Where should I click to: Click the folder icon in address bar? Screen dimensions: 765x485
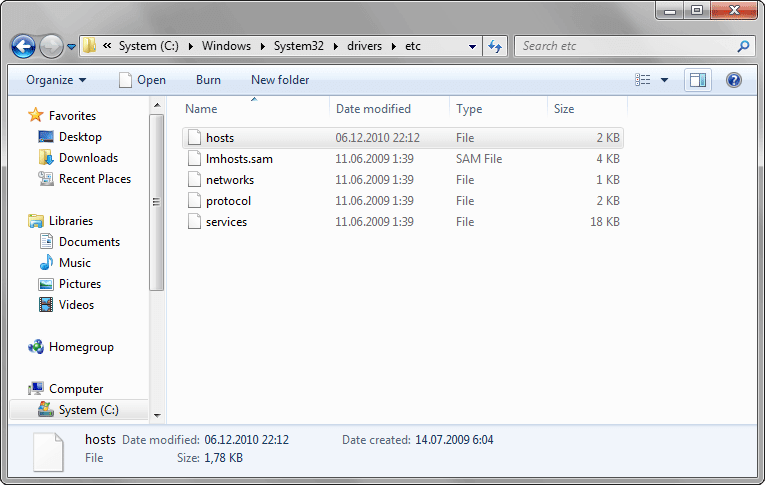pos(89,46)
